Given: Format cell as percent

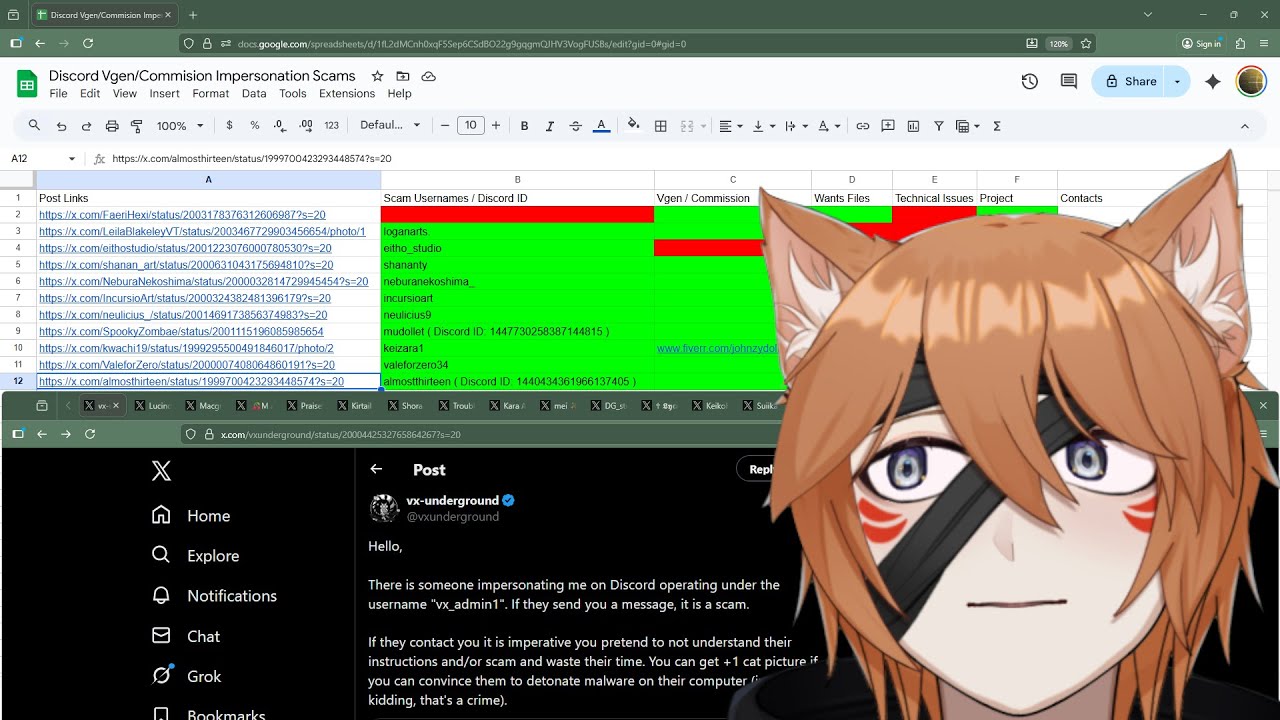Looking at the screenshot, I should 255,126.
